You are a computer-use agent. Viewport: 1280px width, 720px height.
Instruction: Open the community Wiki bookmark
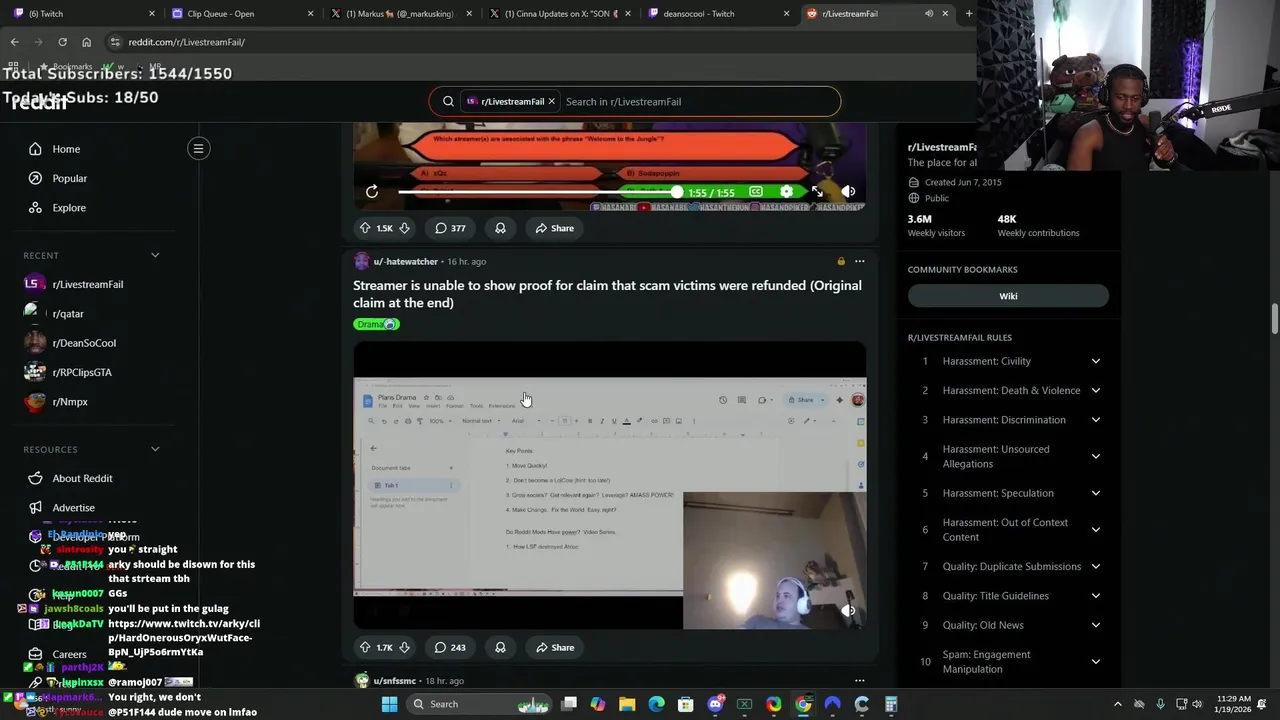click(x=1008, y=296)
